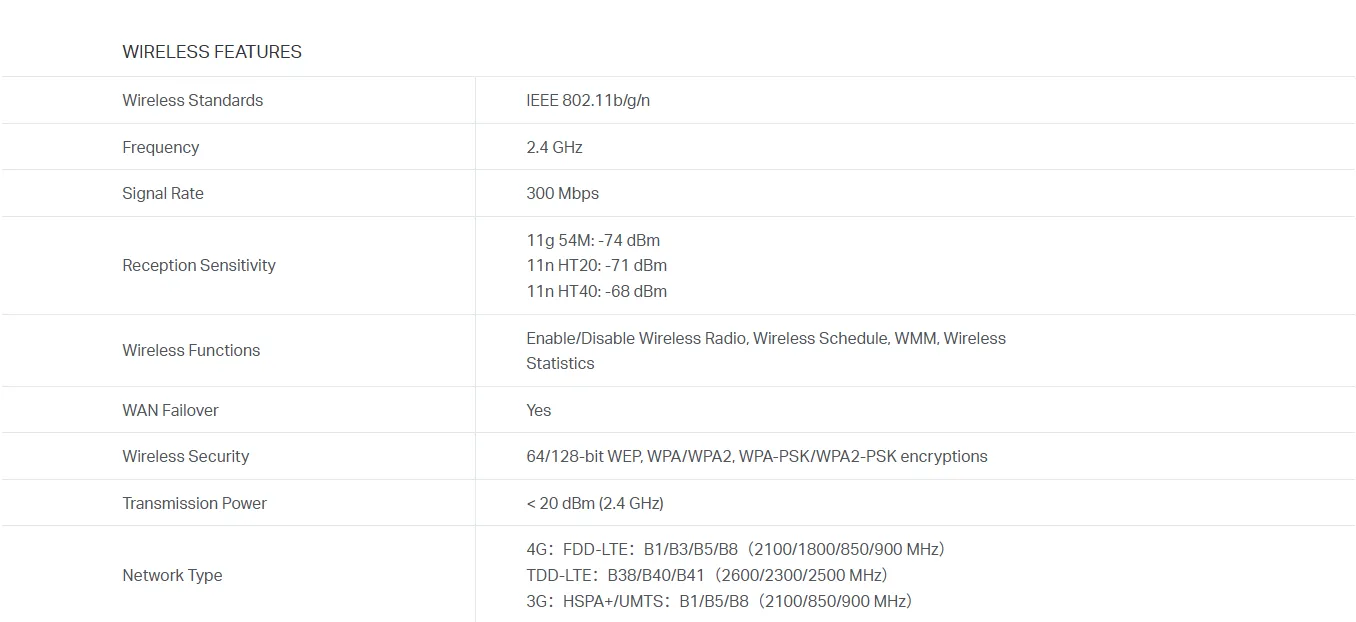Select the 2.4 GHz frequency value
The width and height of the screenshot is (1356, 622).
(x=554, y=147)
